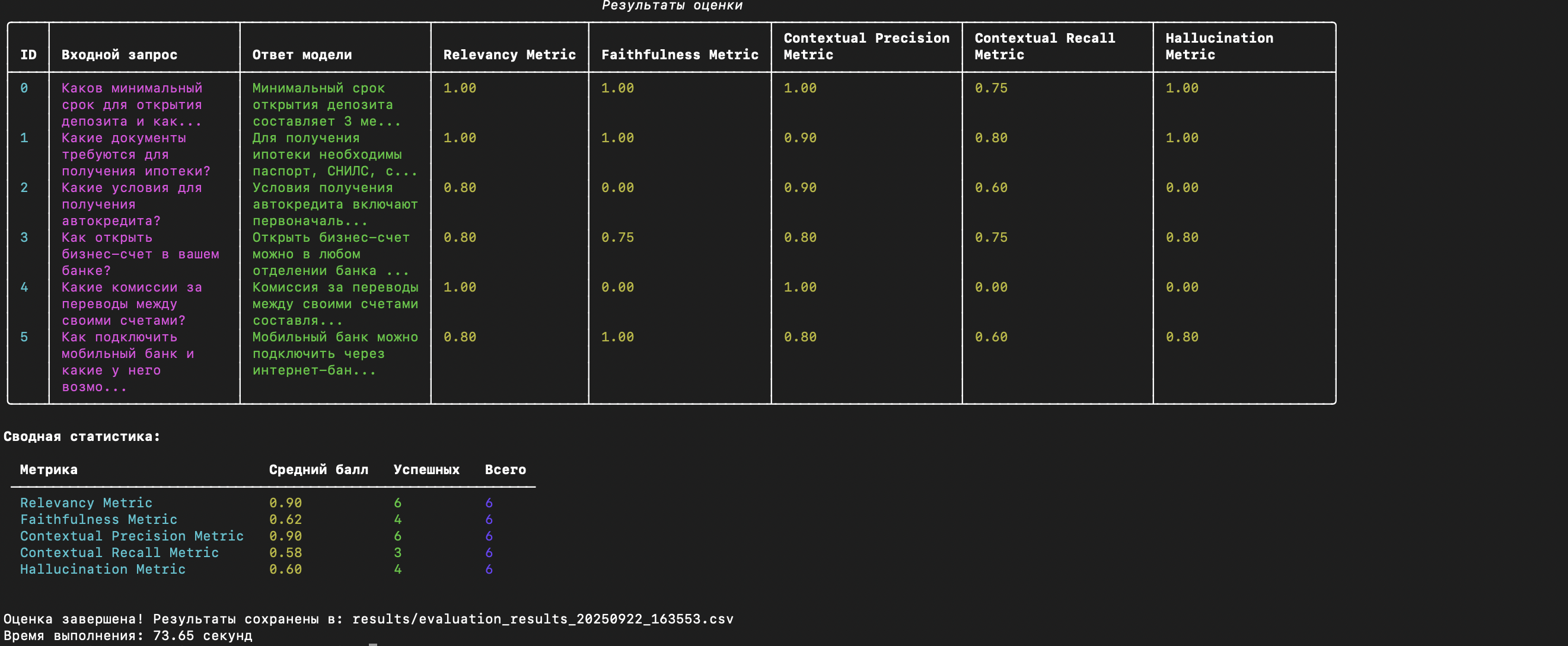Click the "Средний балл" summary column header
The height and width of the screenshot is (646, 1568).
tap(318, 469)
